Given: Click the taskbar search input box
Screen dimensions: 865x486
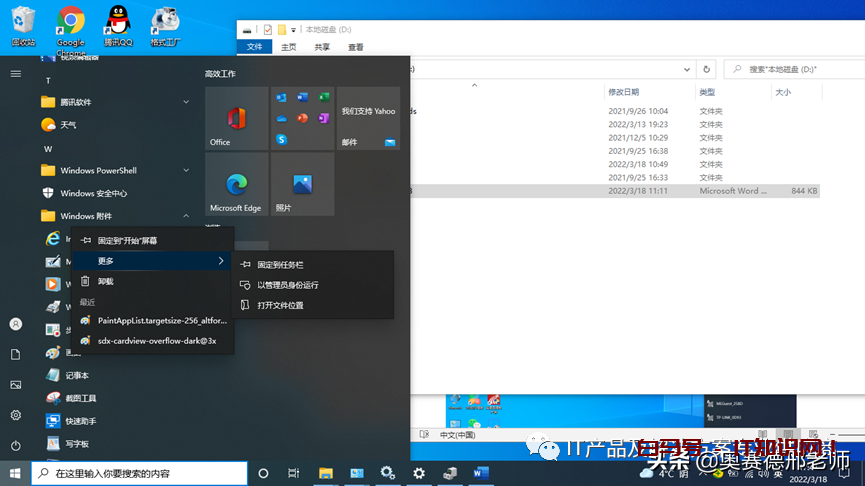Looking at the screenshot, I should click(140, 473).
